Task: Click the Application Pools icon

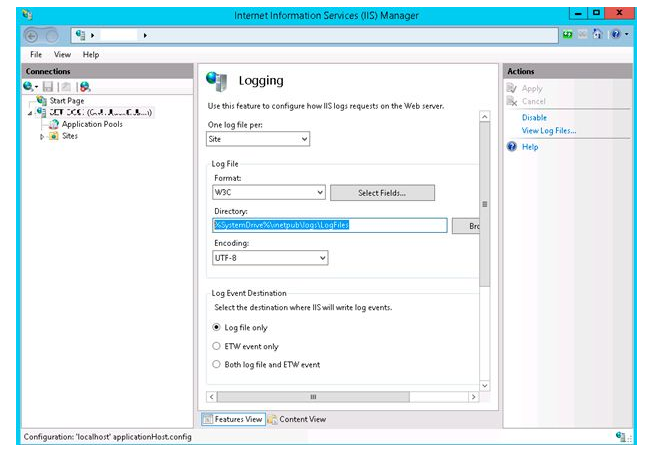Action: click(x=54, y=124)
